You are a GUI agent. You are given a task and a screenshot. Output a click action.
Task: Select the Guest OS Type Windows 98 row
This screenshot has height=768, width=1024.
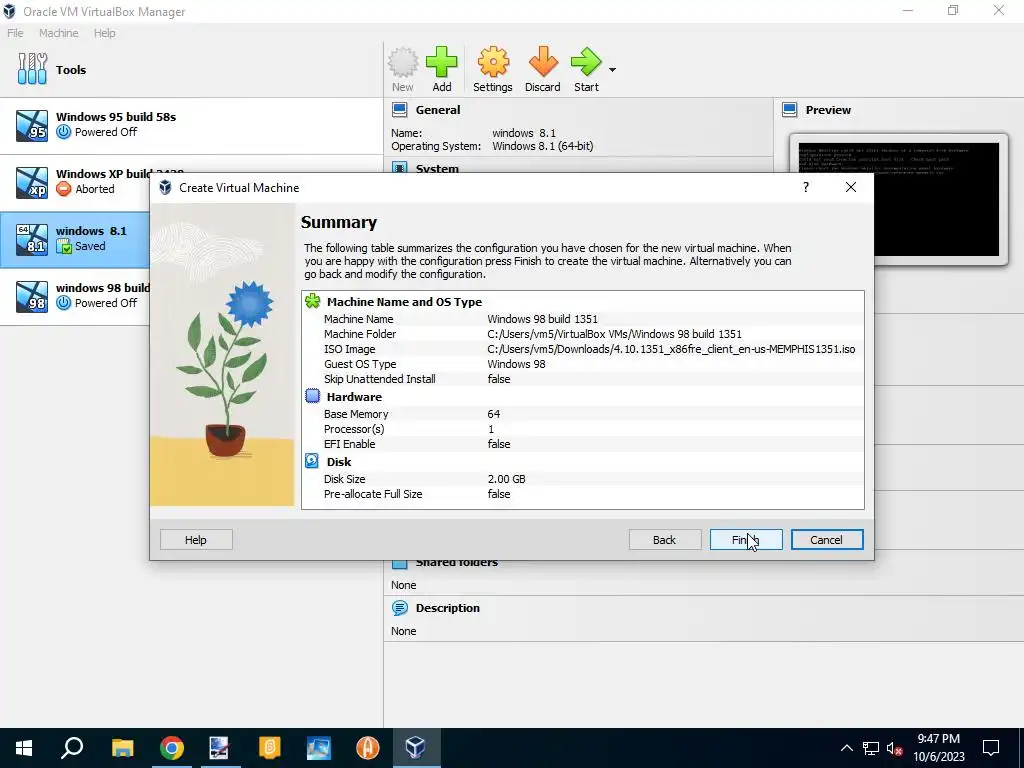pyautogui.click(x=583, y=364)
